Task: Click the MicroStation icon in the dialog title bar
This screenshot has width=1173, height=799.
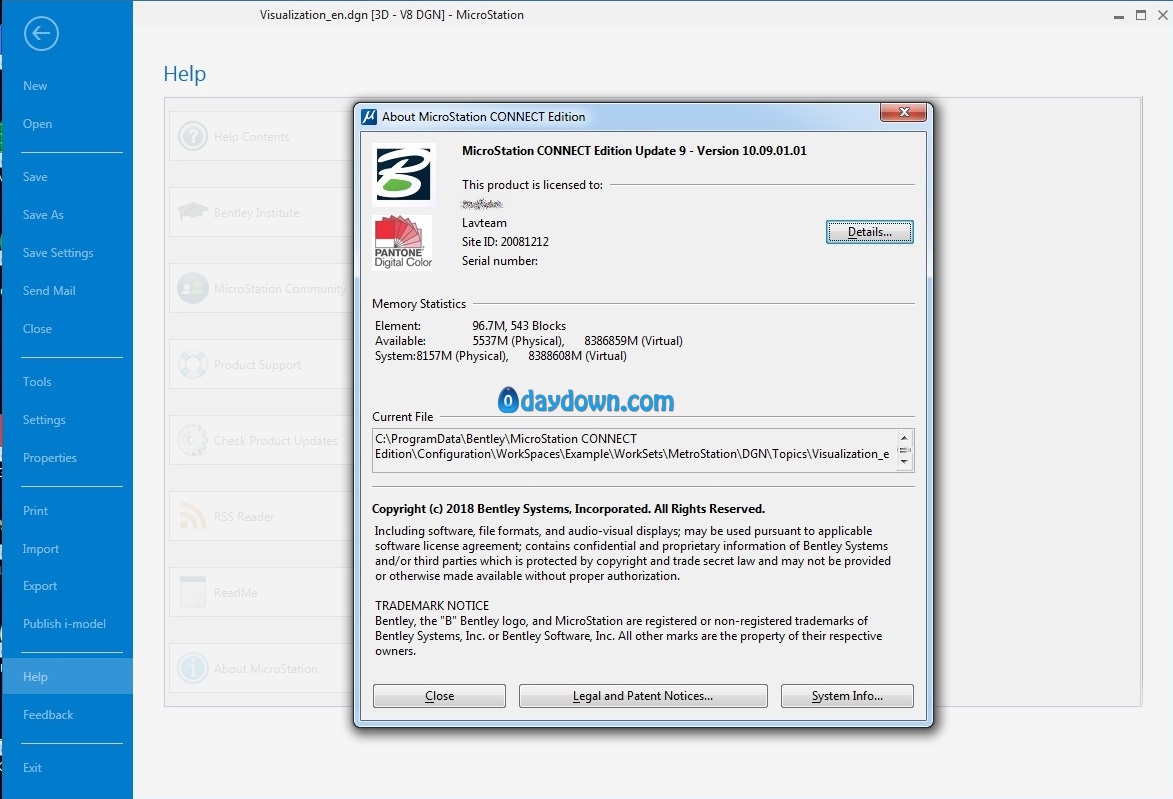Action: coord(369,117)
